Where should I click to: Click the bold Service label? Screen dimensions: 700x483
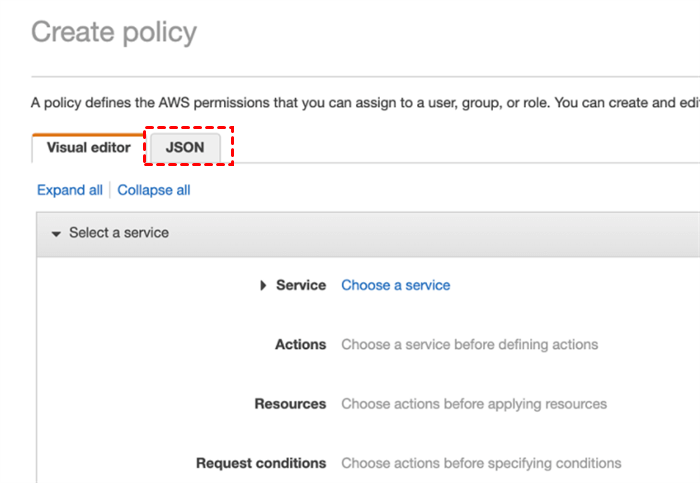[301, 285]
